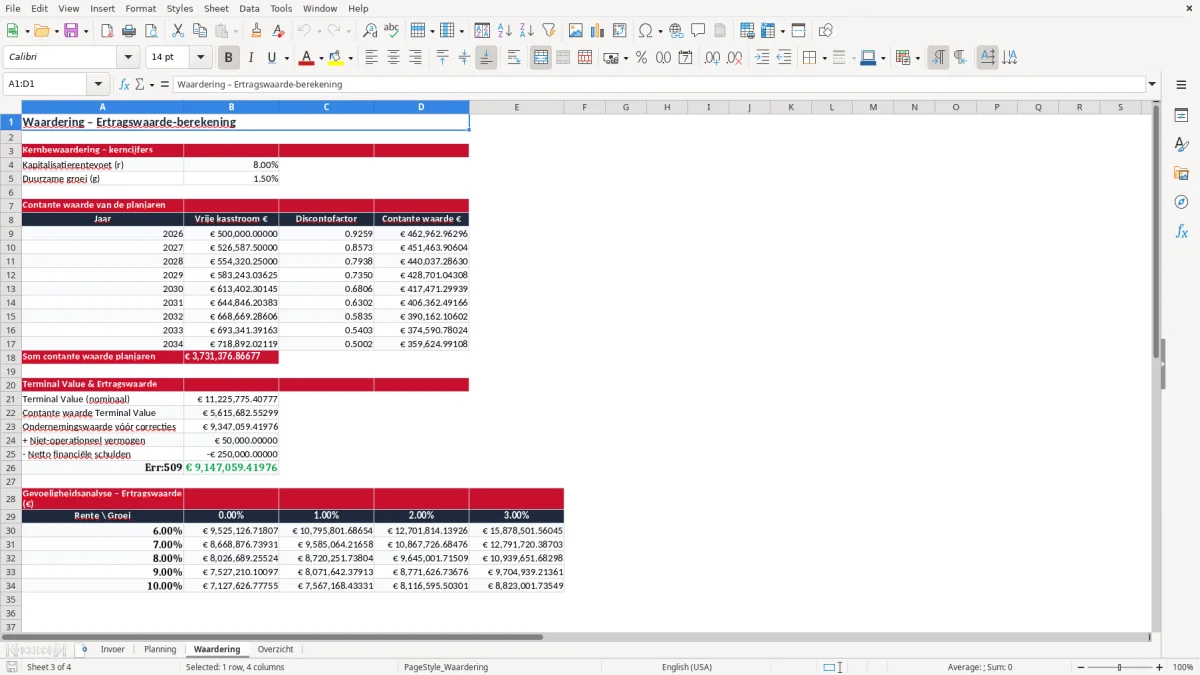Open the Font Color dropdown arrow
The height and width of the screenshot is (675, 1200).
[320, 58]
